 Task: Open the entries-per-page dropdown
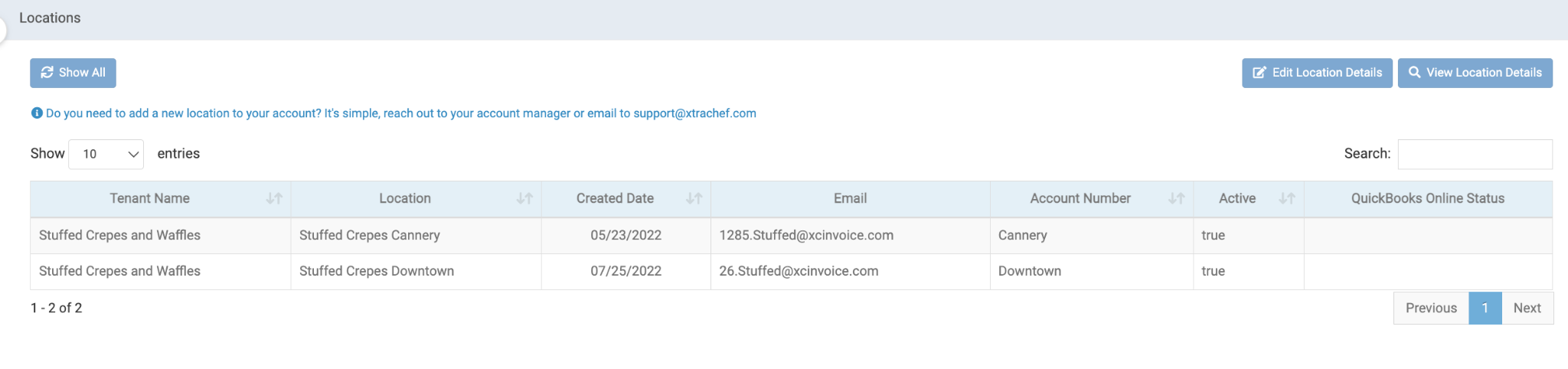(x=106, y=154)
